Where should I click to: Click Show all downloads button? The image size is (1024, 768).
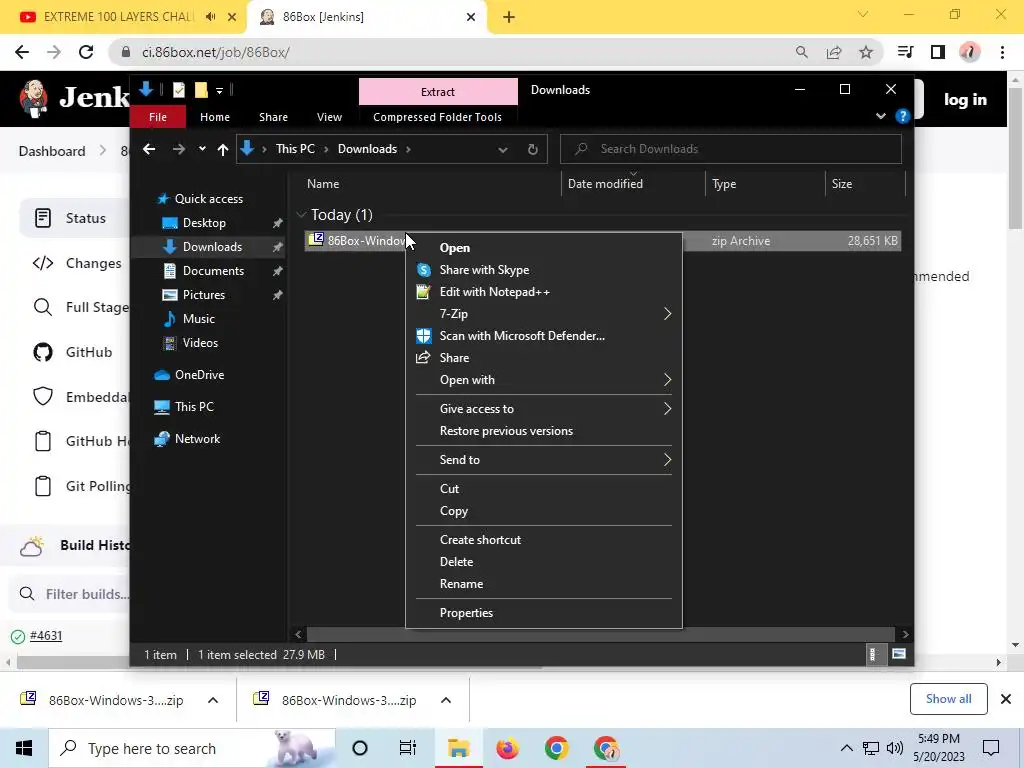[x=948, y=699]
